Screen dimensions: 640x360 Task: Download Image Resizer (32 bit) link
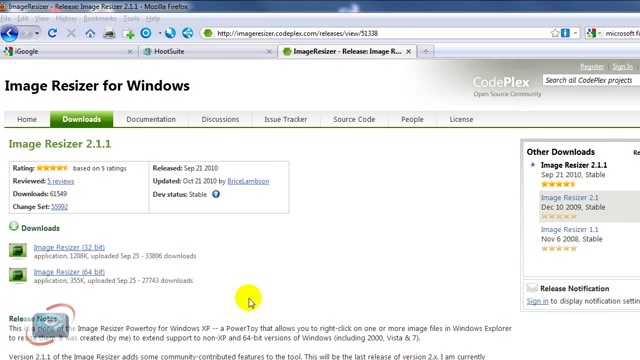tap(69, 247)
